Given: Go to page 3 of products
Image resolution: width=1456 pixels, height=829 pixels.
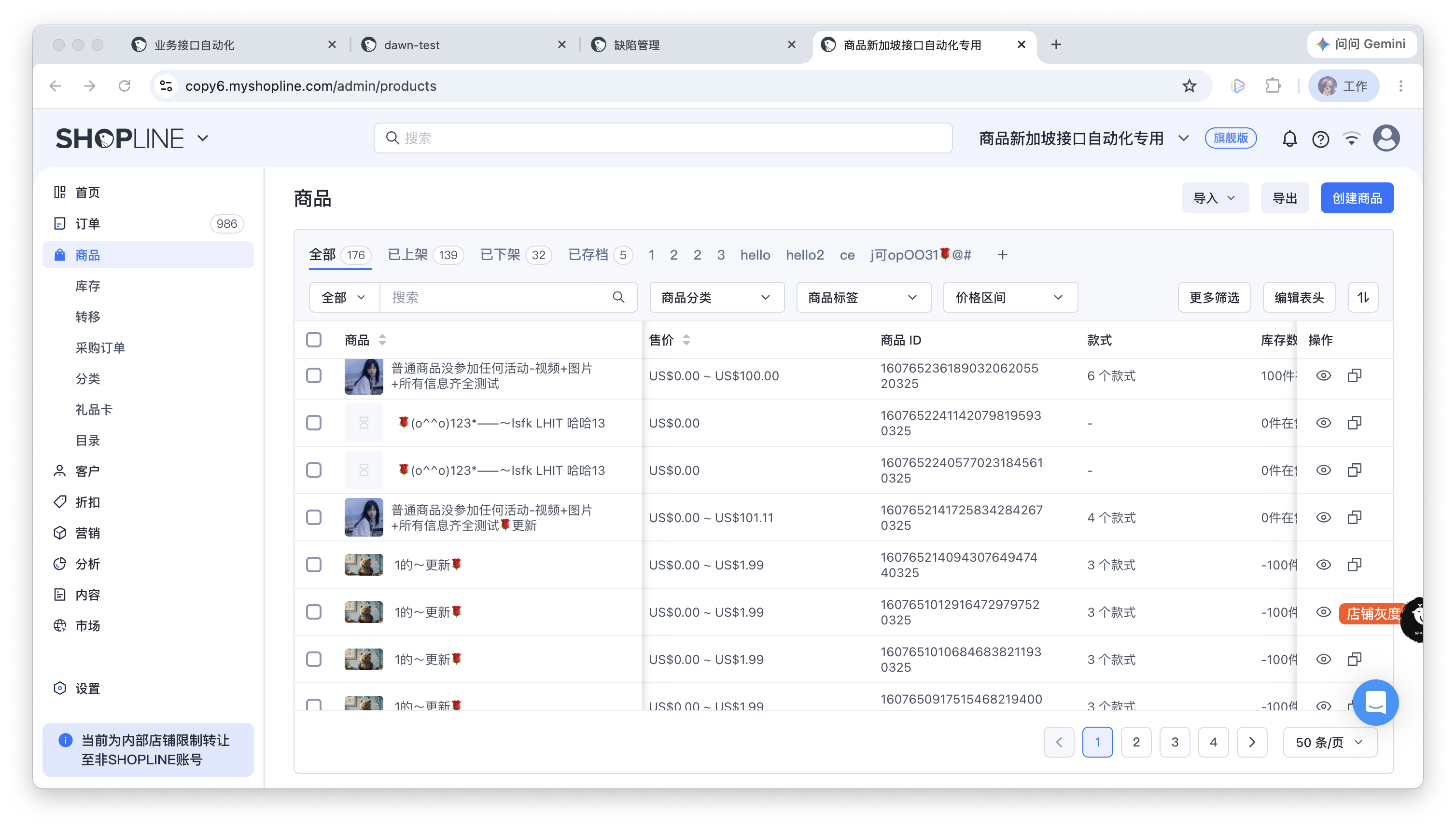Looking at the screenshot, I should point(1174,742).
